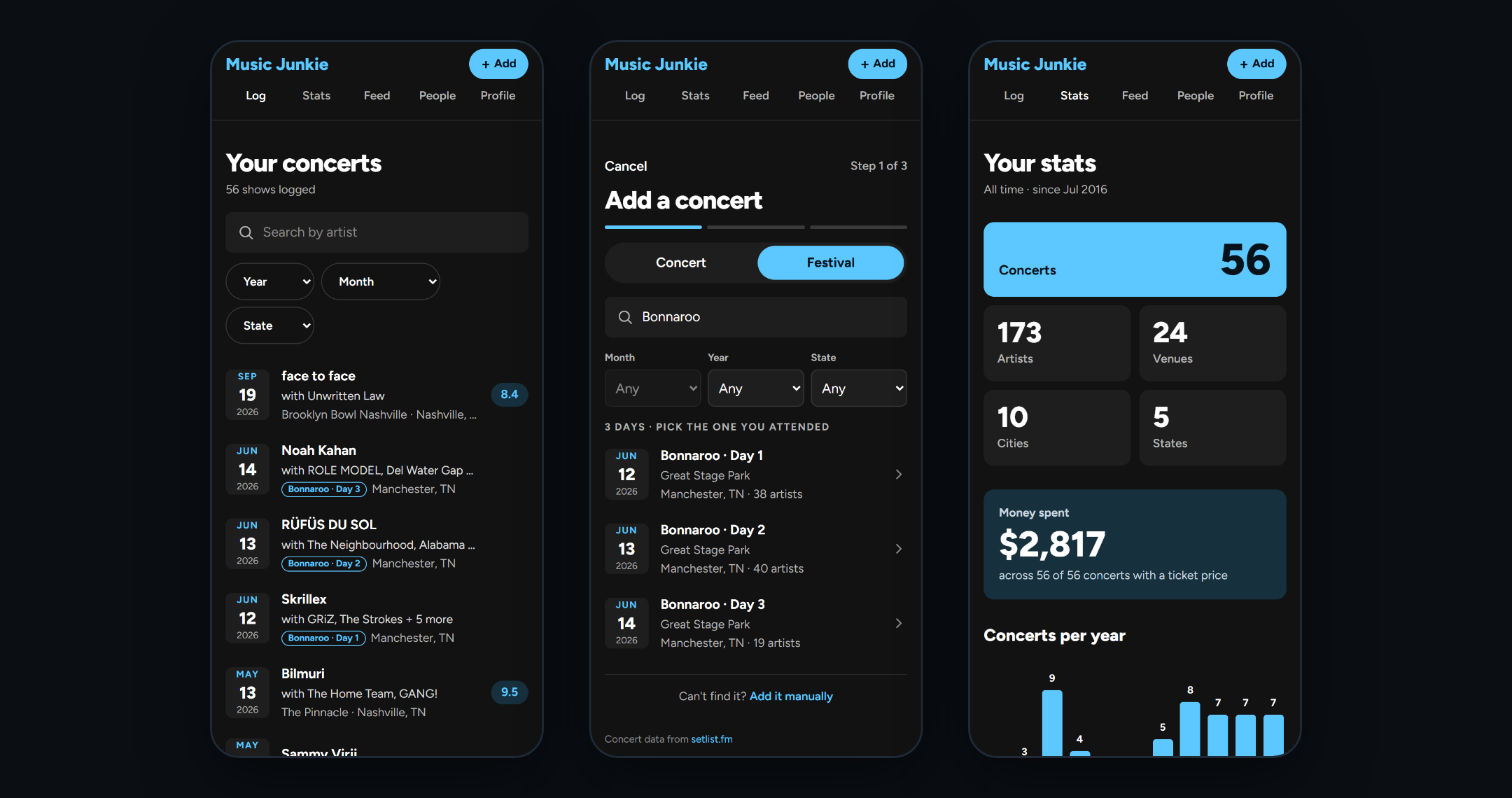1512x798 pixels.
Task: Click the 9.5 rating badge on Bilmuri
Action: pyautogui.click(x=510, y=692)
